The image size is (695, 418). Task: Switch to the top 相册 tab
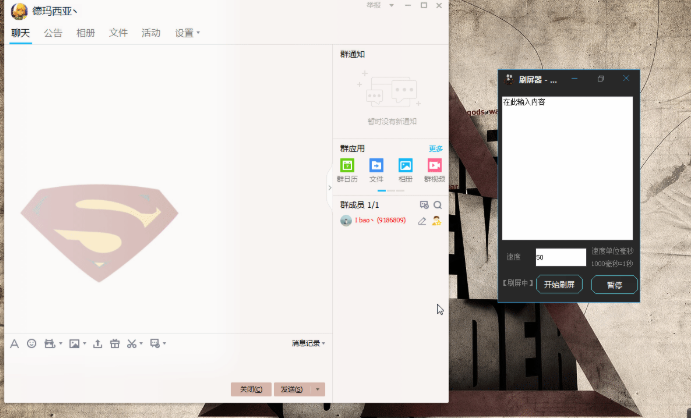tap(86, 33)
